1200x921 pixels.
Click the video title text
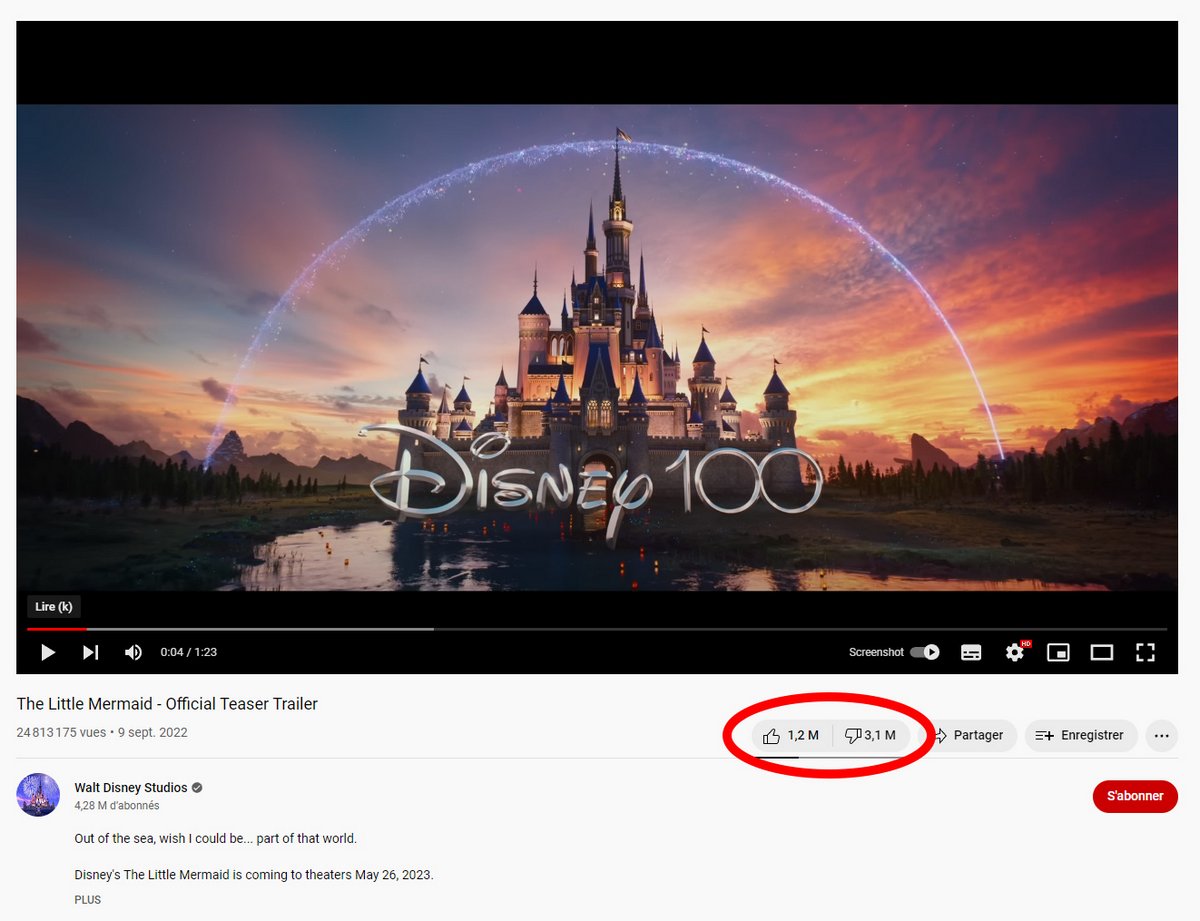167,704
